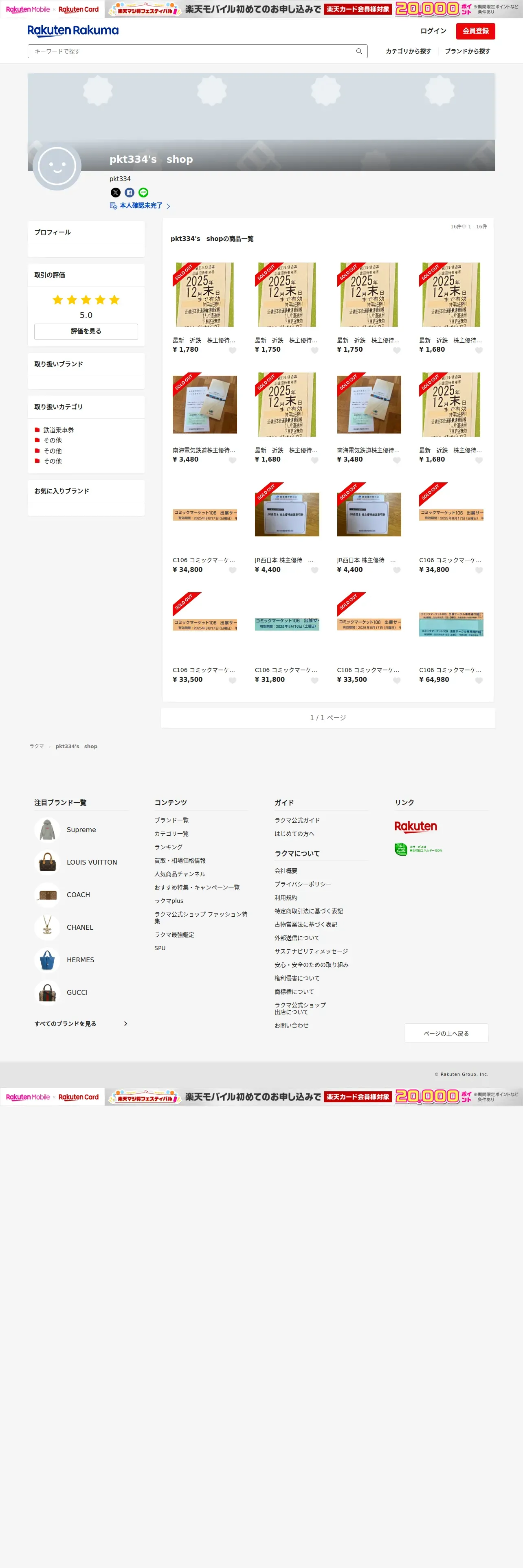Open ブランドから探す menu
This screenshot has width=523, height=1568.
(x=467, y=51)
